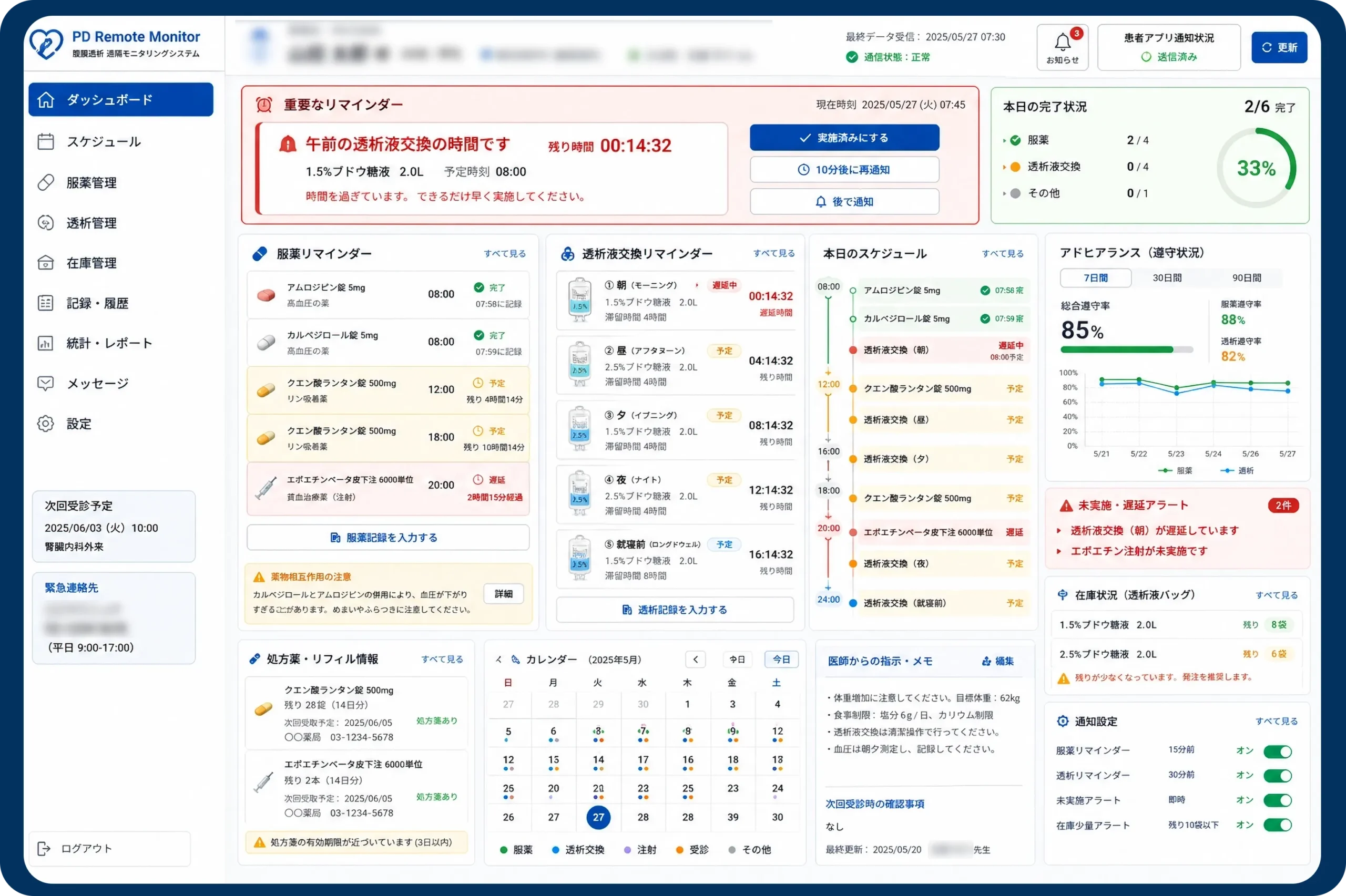Viewport: 1346px width, 896px height.
Task: Click the dialysis bag icon next to 透析液交換リマインダー title
Action: (x=567, y=254)
